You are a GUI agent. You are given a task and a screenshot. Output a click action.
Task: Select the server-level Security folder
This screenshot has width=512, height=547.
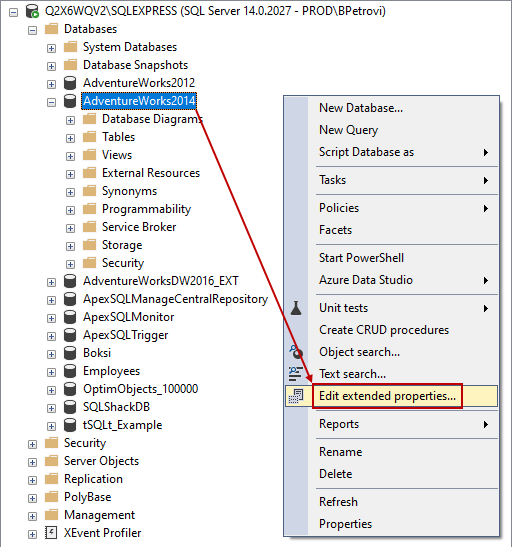tap(85, 443)
